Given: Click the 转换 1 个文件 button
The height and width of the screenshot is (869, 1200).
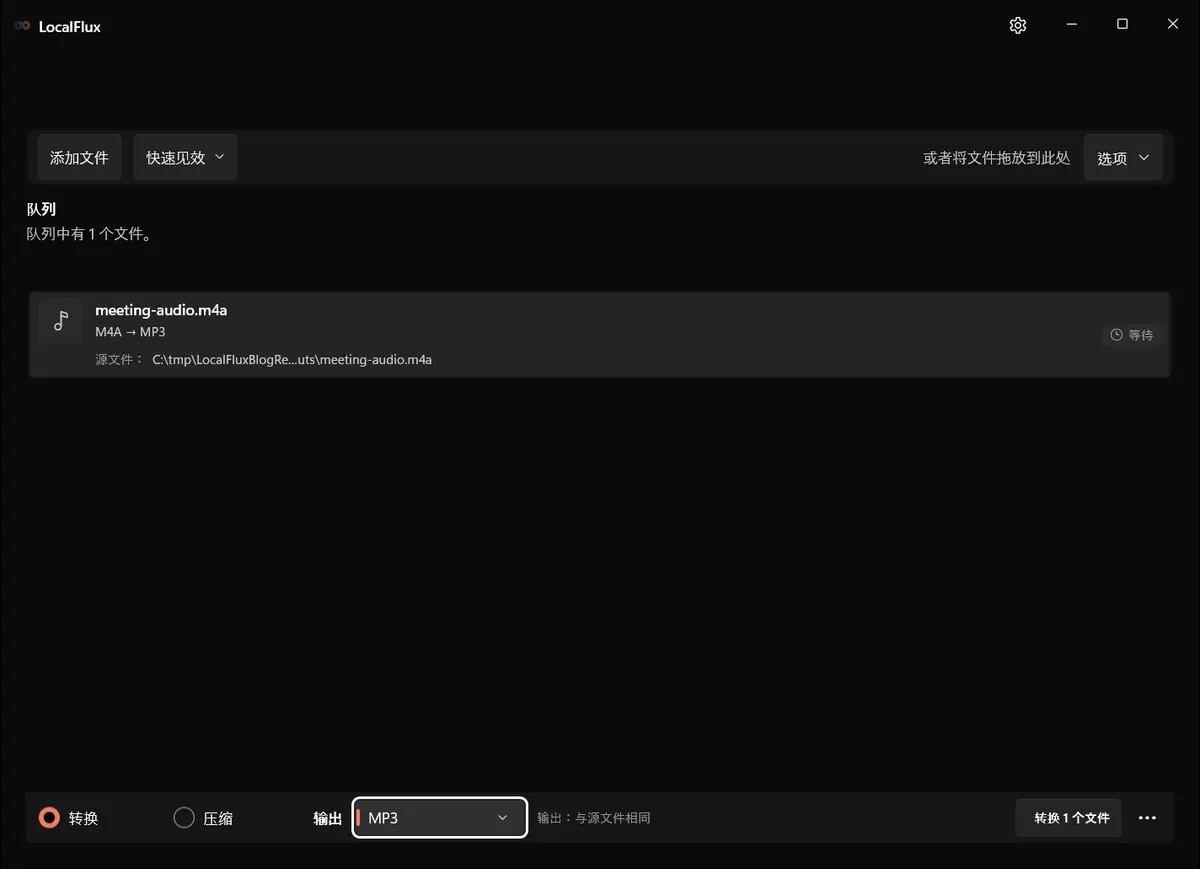Looking at the screenshot, I should [x=1069, y=818].
